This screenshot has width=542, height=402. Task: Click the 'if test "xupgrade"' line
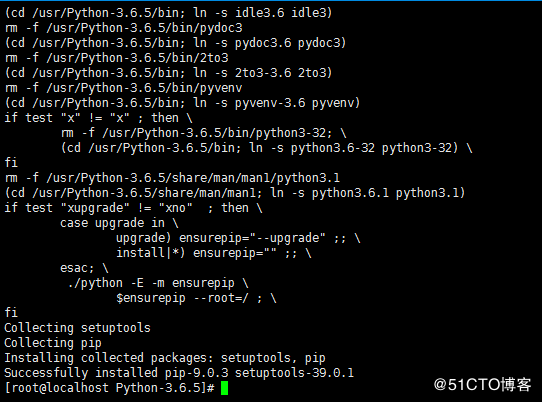[133, 208]
